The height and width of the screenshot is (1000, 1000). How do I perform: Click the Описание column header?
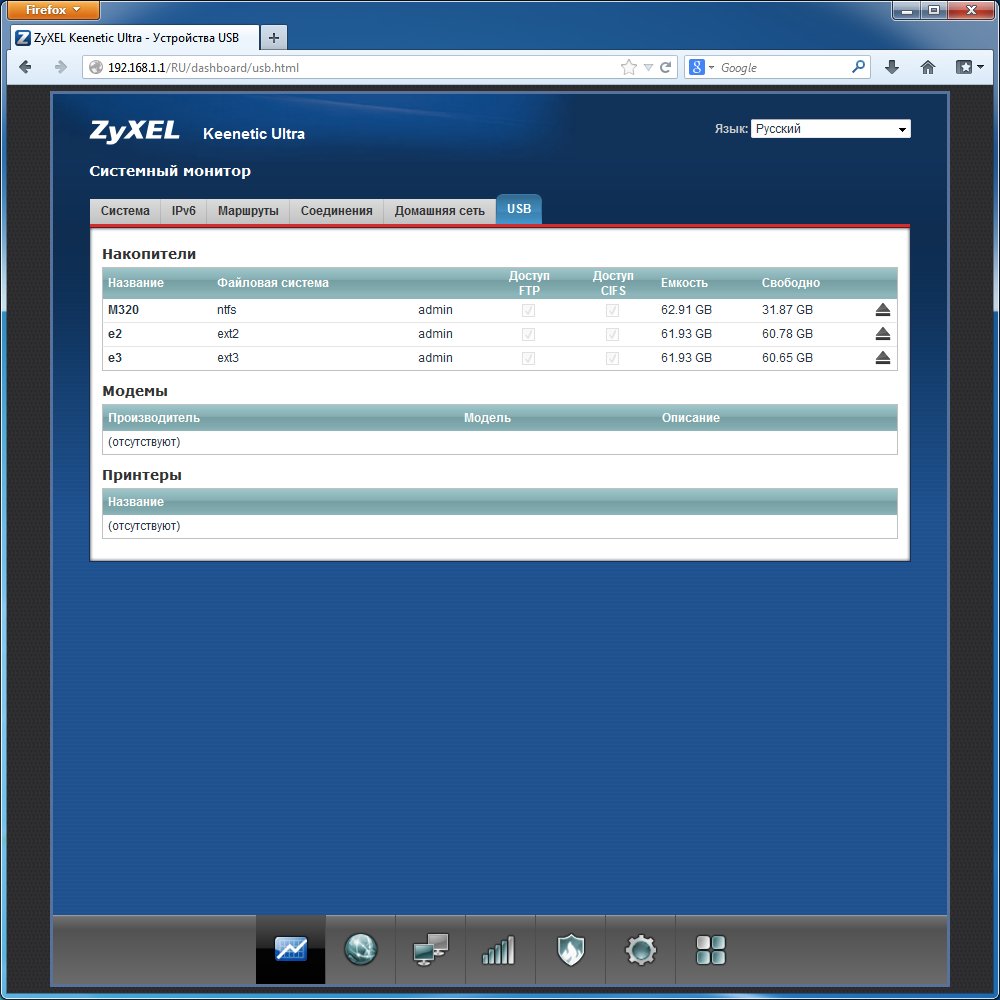point(691,418)
